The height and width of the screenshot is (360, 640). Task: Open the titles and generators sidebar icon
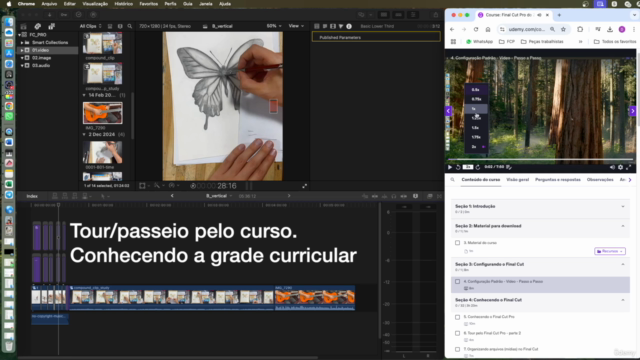(x=51, y=26)
